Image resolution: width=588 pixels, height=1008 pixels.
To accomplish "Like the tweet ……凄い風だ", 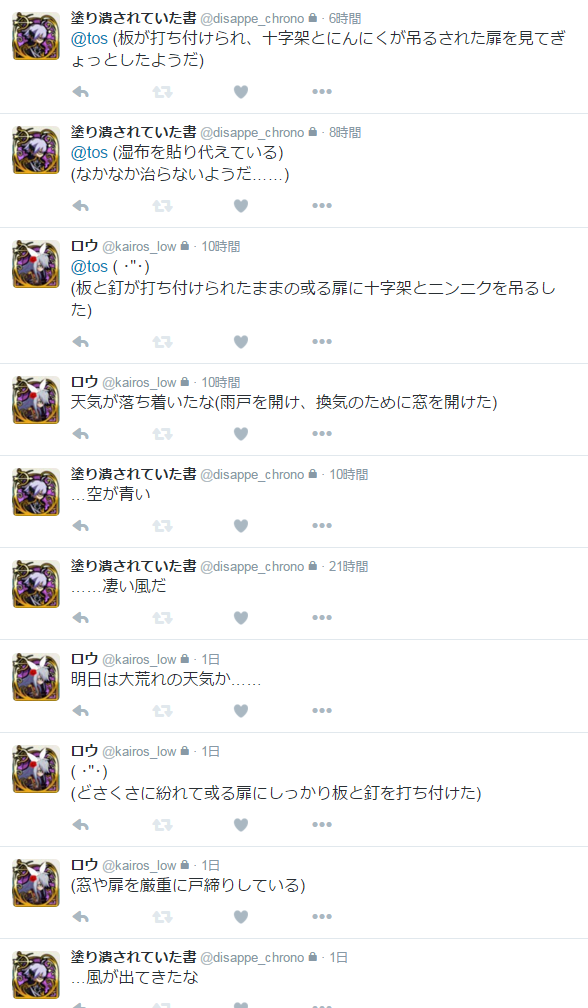I will point(241,618).
